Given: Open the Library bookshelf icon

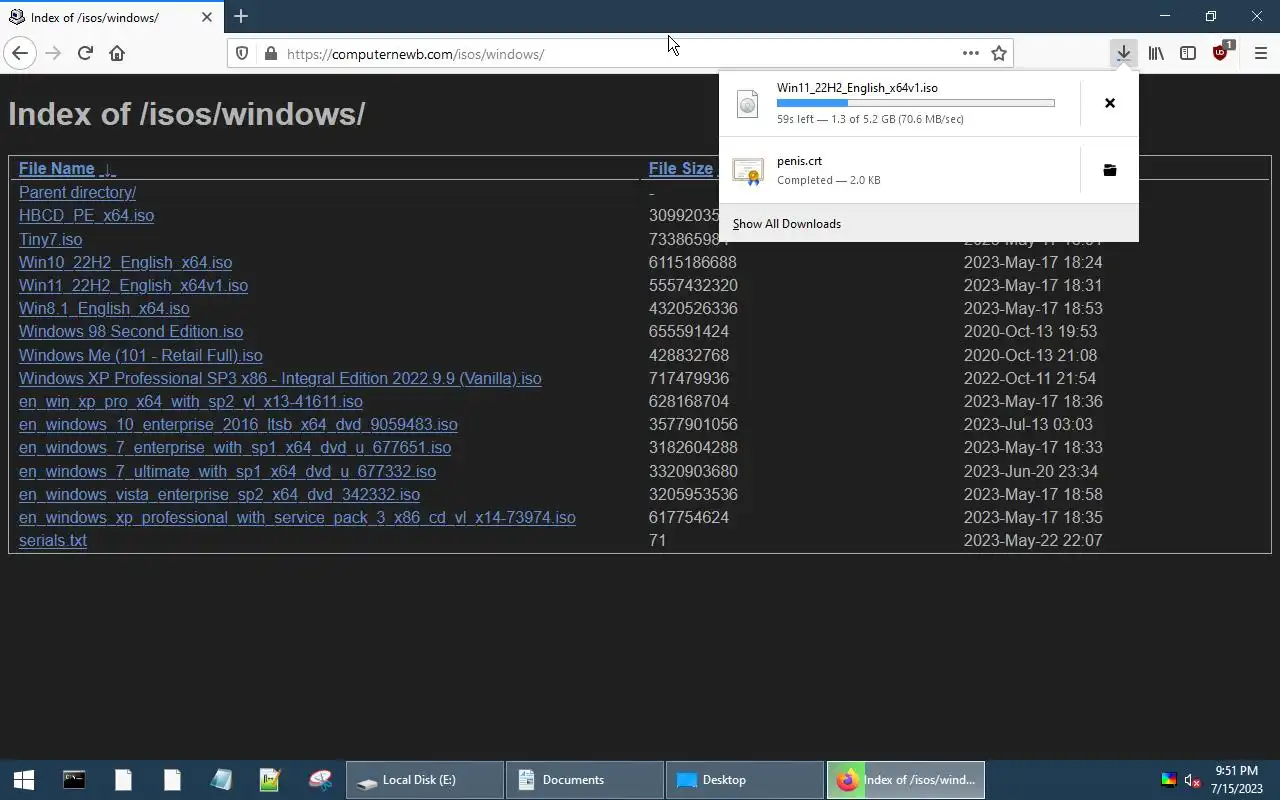Looking at the screenshot, I should click(x=1156, y=53).
